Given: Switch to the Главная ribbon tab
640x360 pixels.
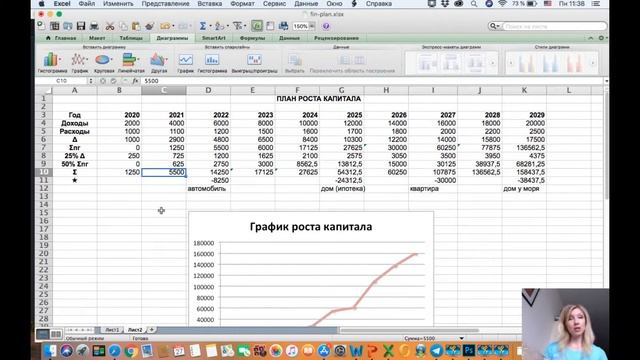Looking at the screenshot, I should 61,38.
